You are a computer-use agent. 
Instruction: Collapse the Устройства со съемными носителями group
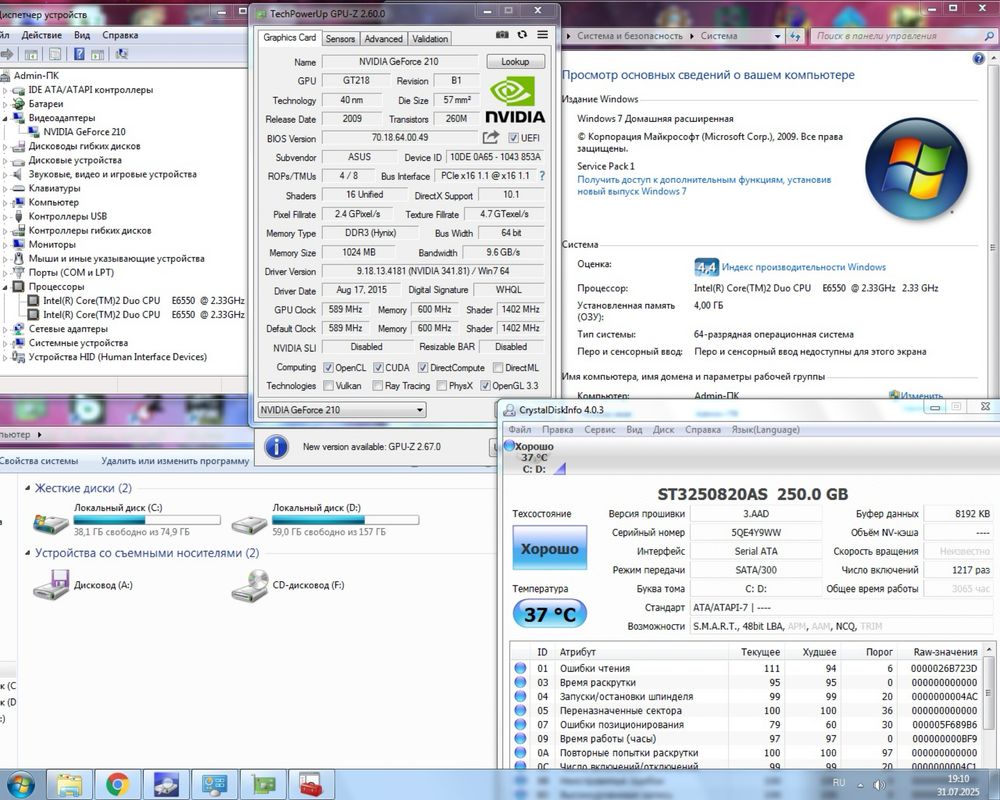coord(27,553)
